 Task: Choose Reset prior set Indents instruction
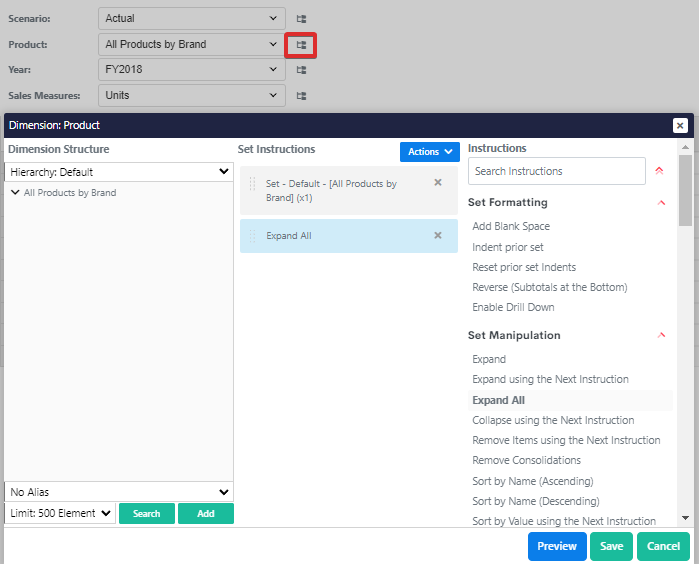click(524, 267)
